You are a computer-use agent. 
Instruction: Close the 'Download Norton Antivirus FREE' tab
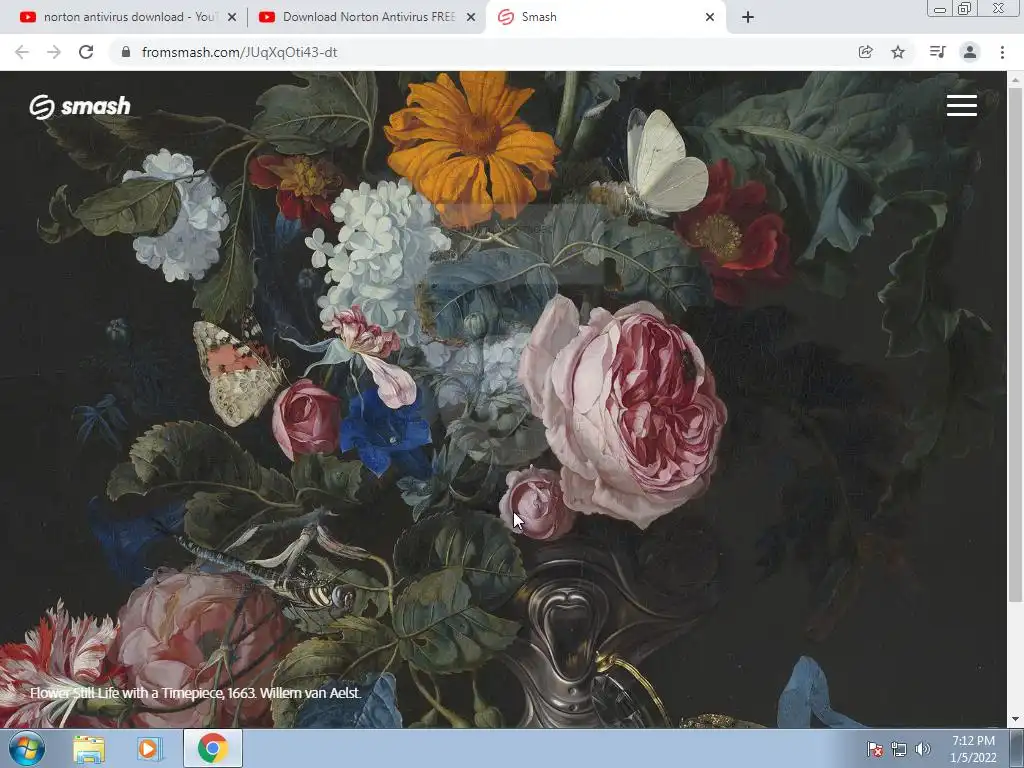pyautogui.click(x=470, y=18)
